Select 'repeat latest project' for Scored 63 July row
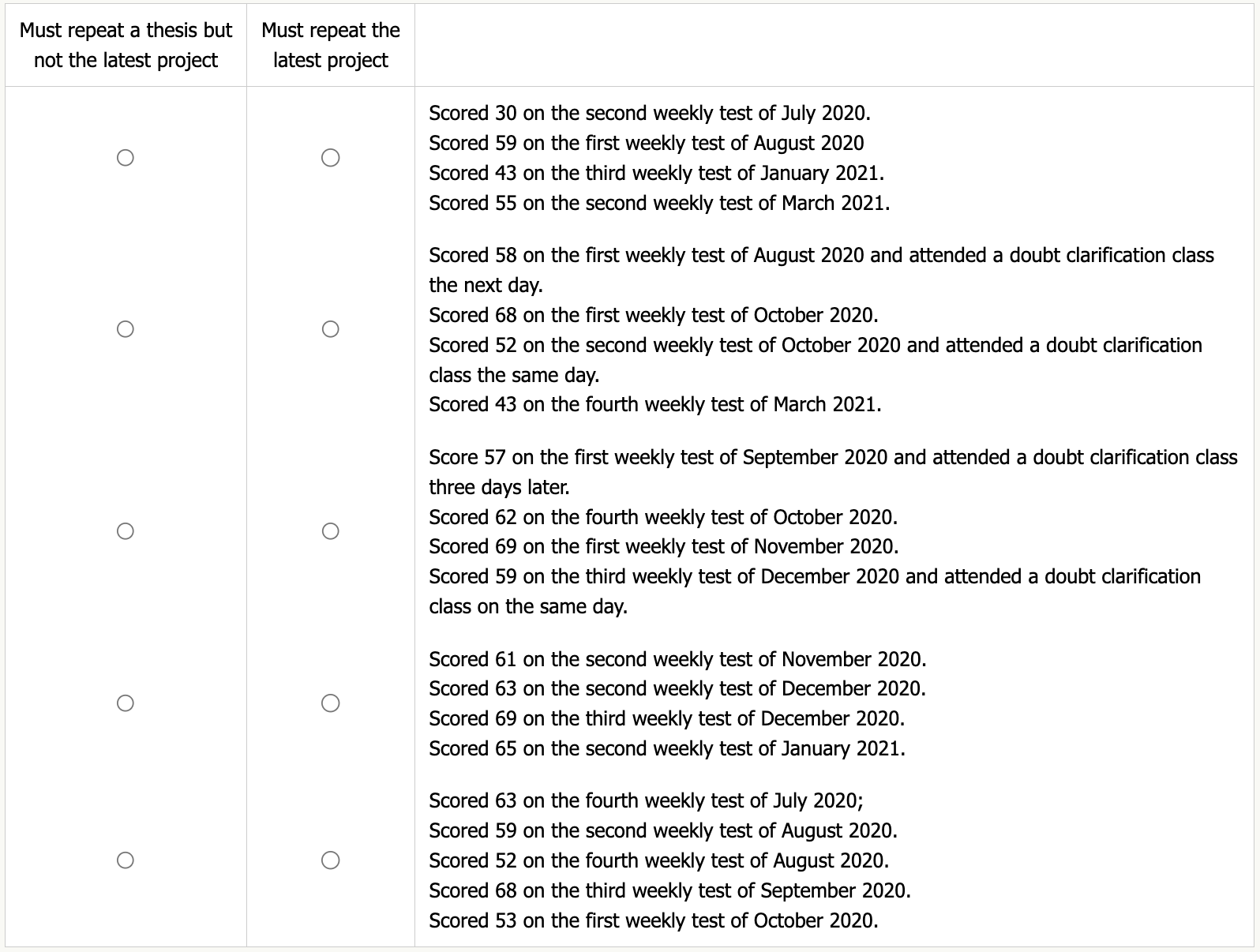The height and width of the screenshot is (952, 1260). [331, 860]
